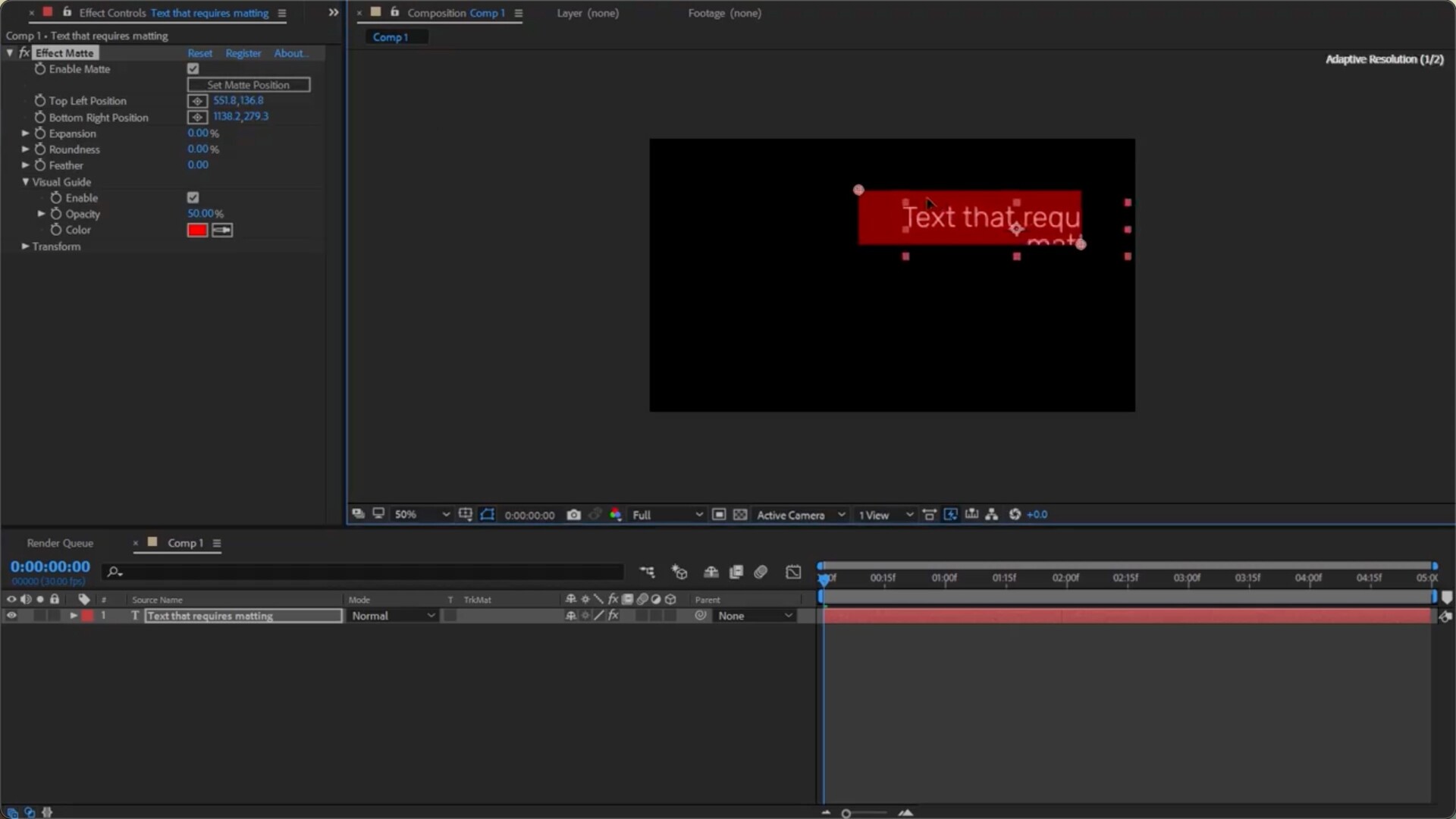Click the Set Matte Position button
The image size is (1456, 819).
248,85
